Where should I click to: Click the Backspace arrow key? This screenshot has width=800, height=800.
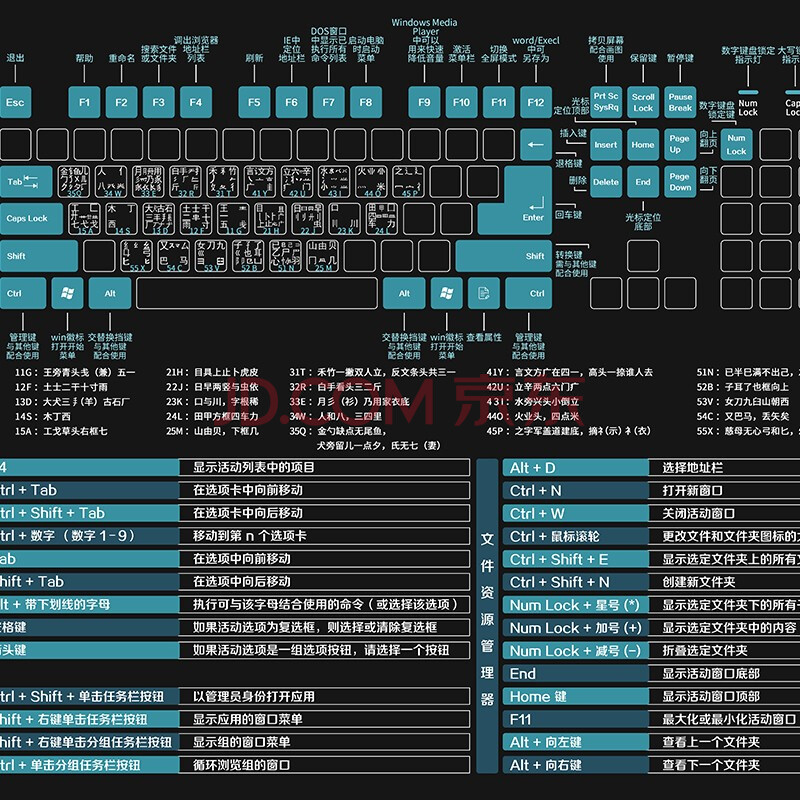pos(535,144)
